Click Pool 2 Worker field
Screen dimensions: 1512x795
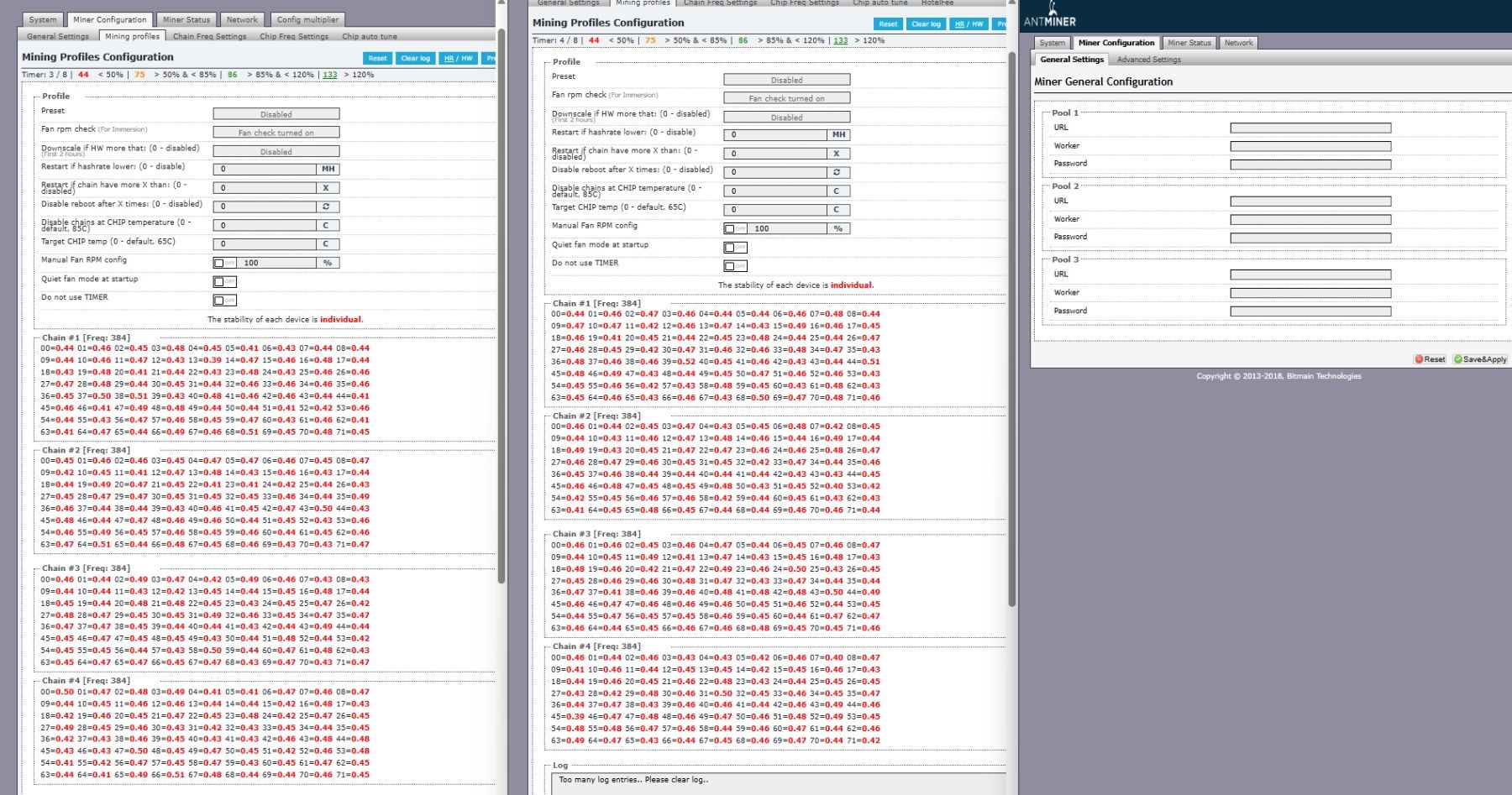click(1310, 220)
